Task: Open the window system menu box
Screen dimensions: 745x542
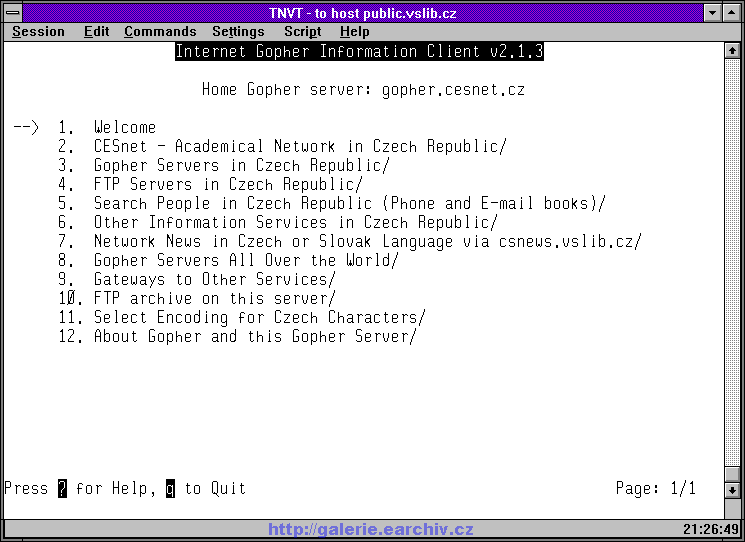Action: (13, 12)
